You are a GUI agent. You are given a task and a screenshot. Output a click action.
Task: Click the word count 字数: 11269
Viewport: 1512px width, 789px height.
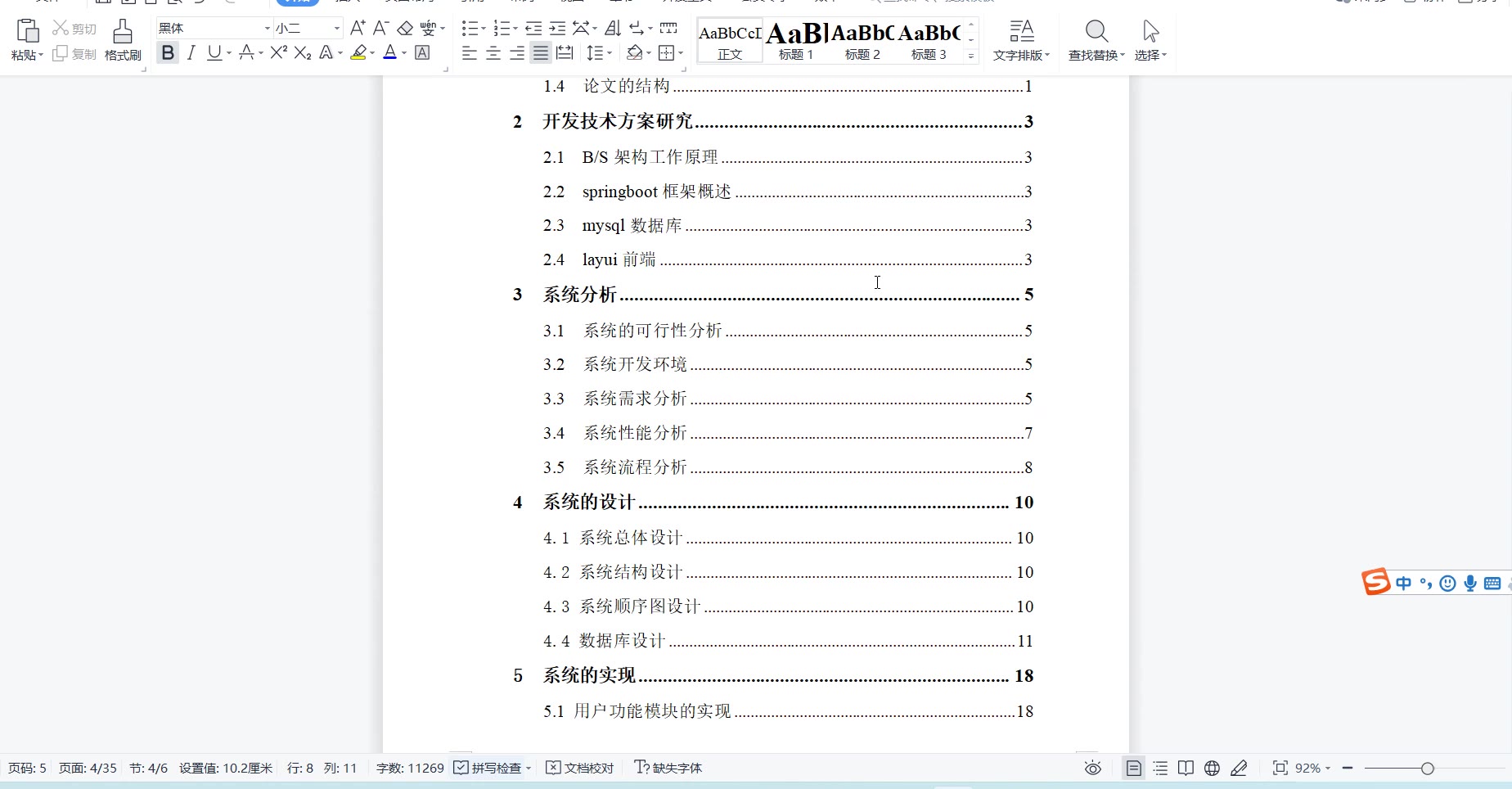[410, 768]
